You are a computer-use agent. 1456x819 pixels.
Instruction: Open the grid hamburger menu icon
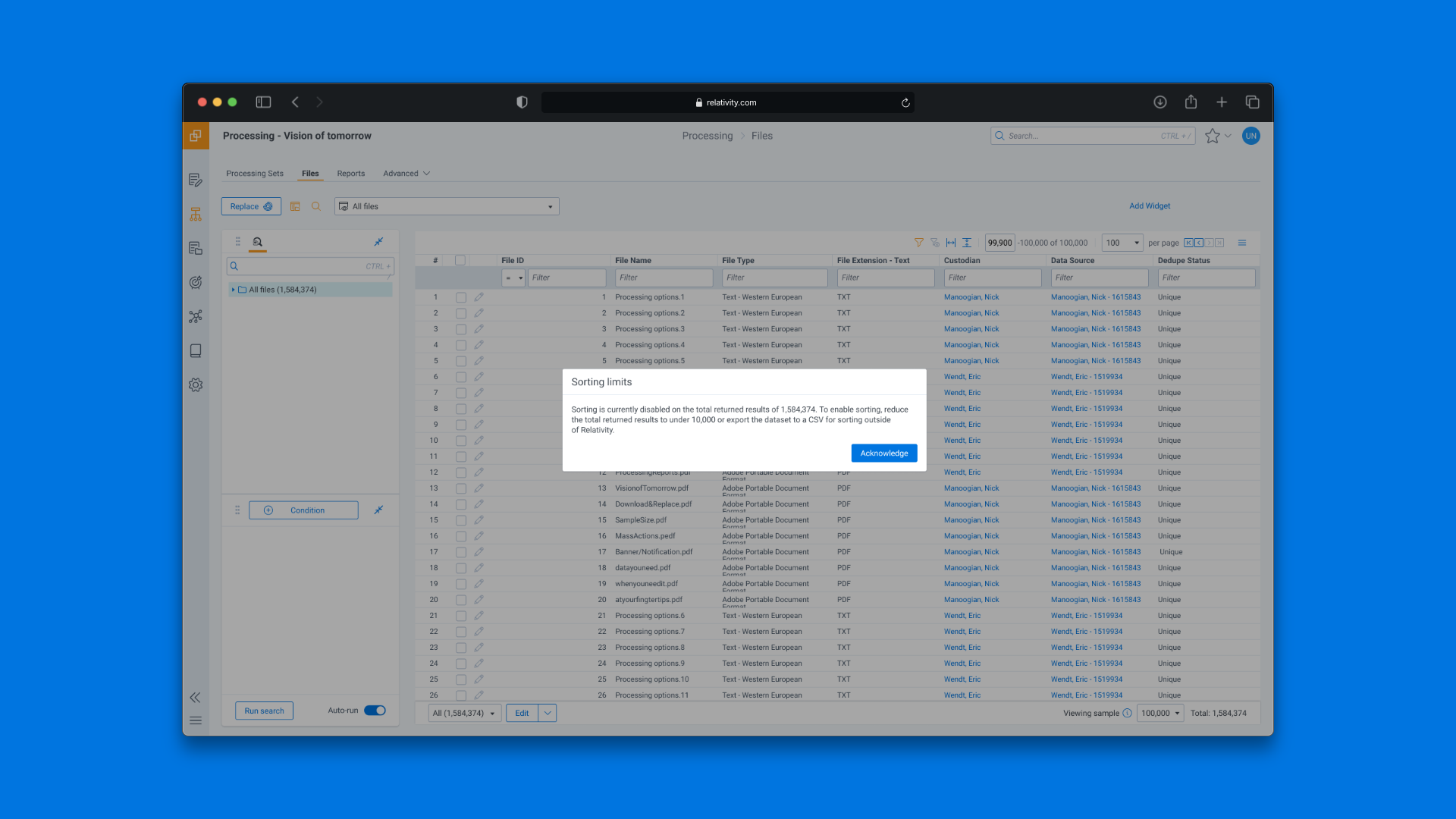pos(1242,243)
